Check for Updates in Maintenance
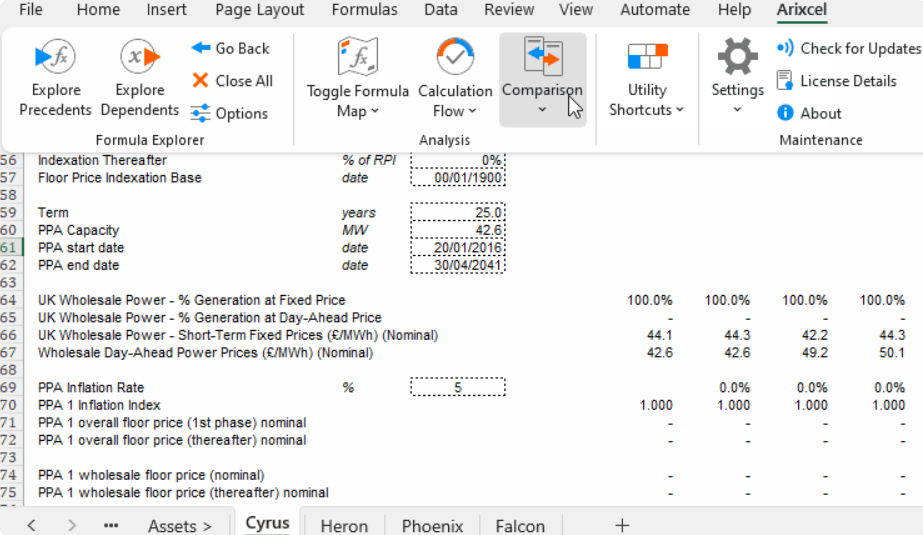Image resolution: width=923 pixels, height=535 pixels. pyautogui.click(x=847, y=48)
